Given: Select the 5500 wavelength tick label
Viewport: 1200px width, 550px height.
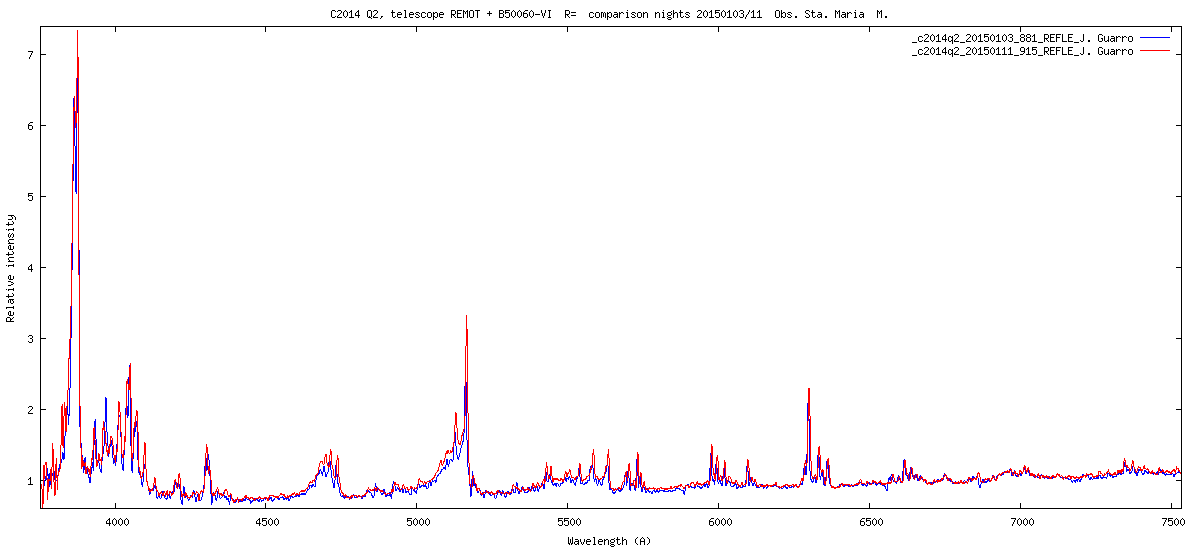Looking at the screenshot, I should [568, 523].
